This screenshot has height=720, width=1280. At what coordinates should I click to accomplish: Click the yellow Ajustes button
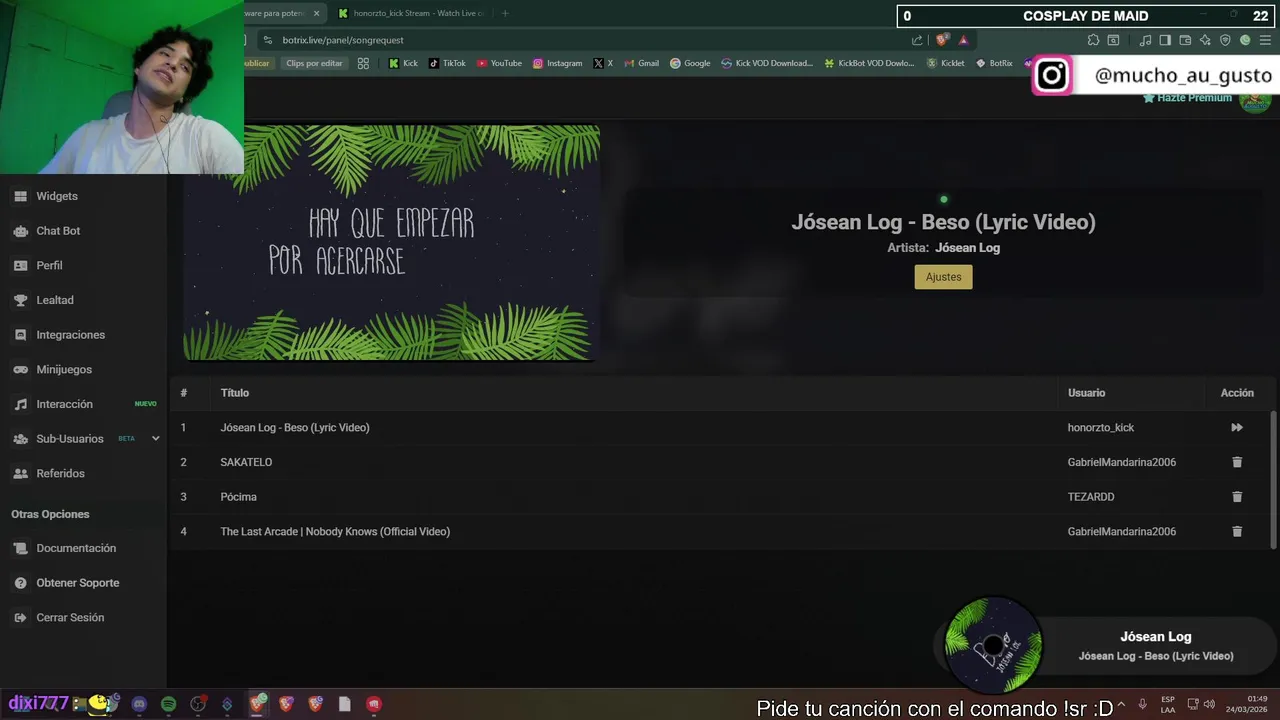click(943, 277)
